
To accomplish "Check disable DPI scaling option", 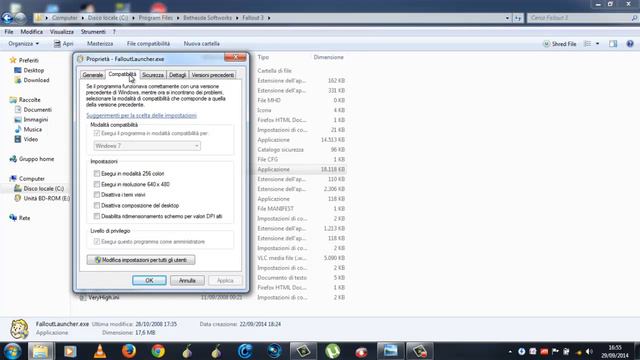I will click(x=97, y=216).
